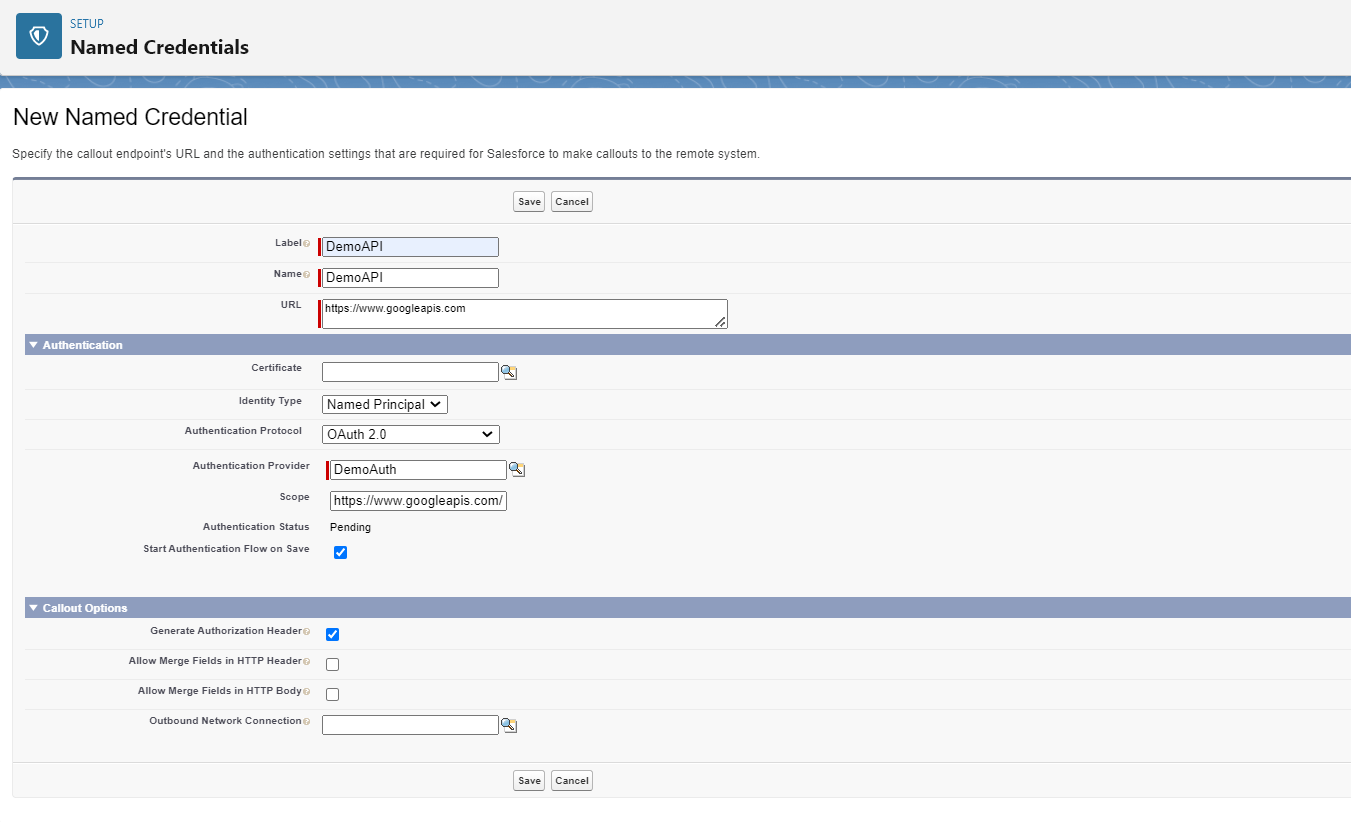Click into the Scope input field
This screenshot has height=822, width=1351.
(418, 501)
